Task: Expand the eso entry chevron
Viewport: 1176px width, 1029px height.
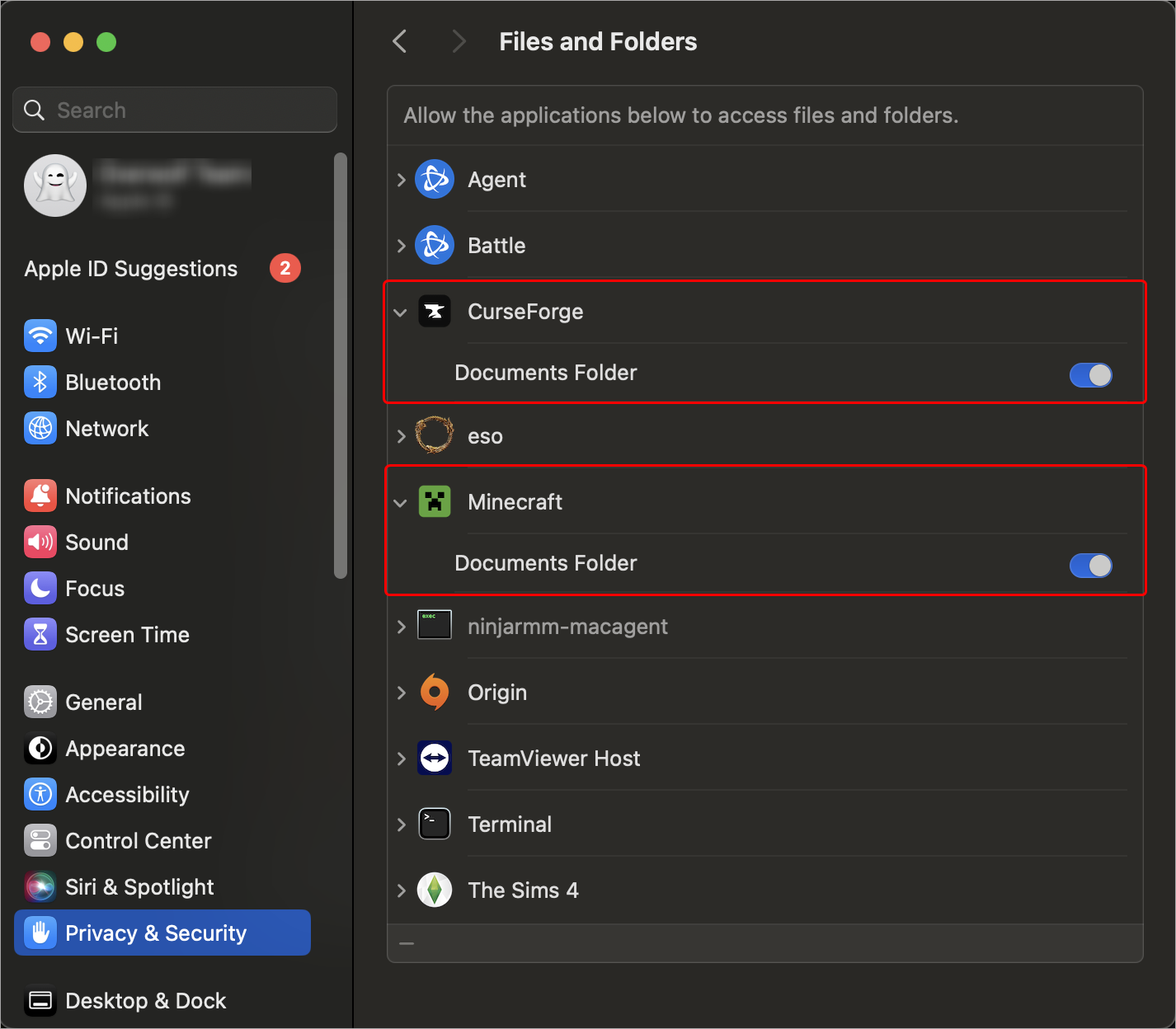Action: (x=401, y=436)
